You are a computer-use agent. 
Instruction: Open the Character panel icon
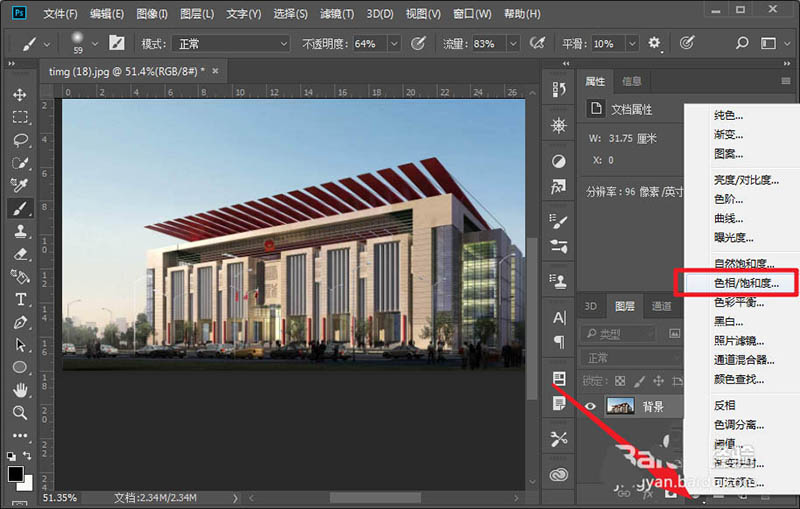pyautogui.click(x=559, y=318)
